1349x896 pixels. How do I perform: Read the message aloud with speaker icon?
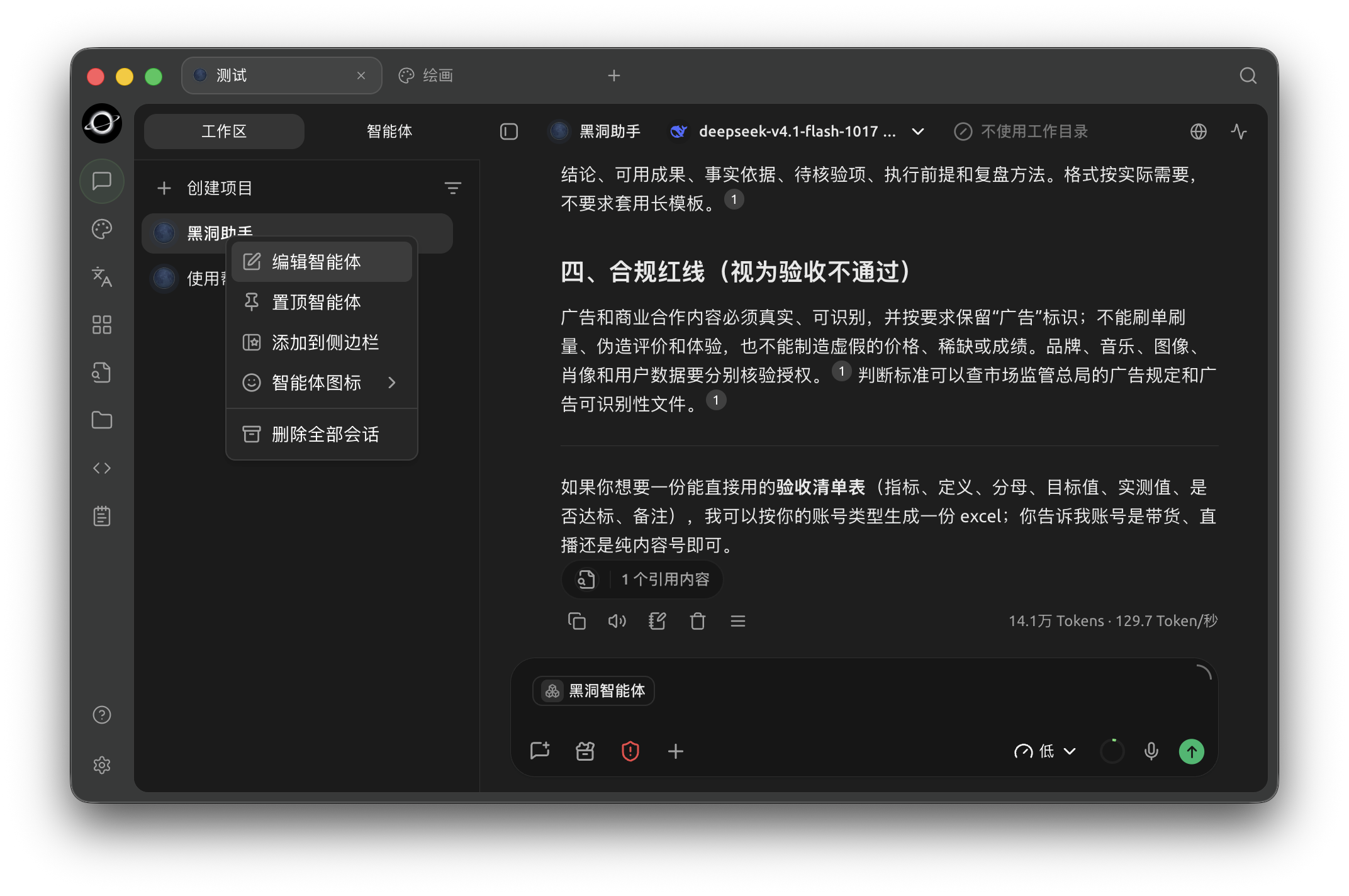click(x=617, y=621)
